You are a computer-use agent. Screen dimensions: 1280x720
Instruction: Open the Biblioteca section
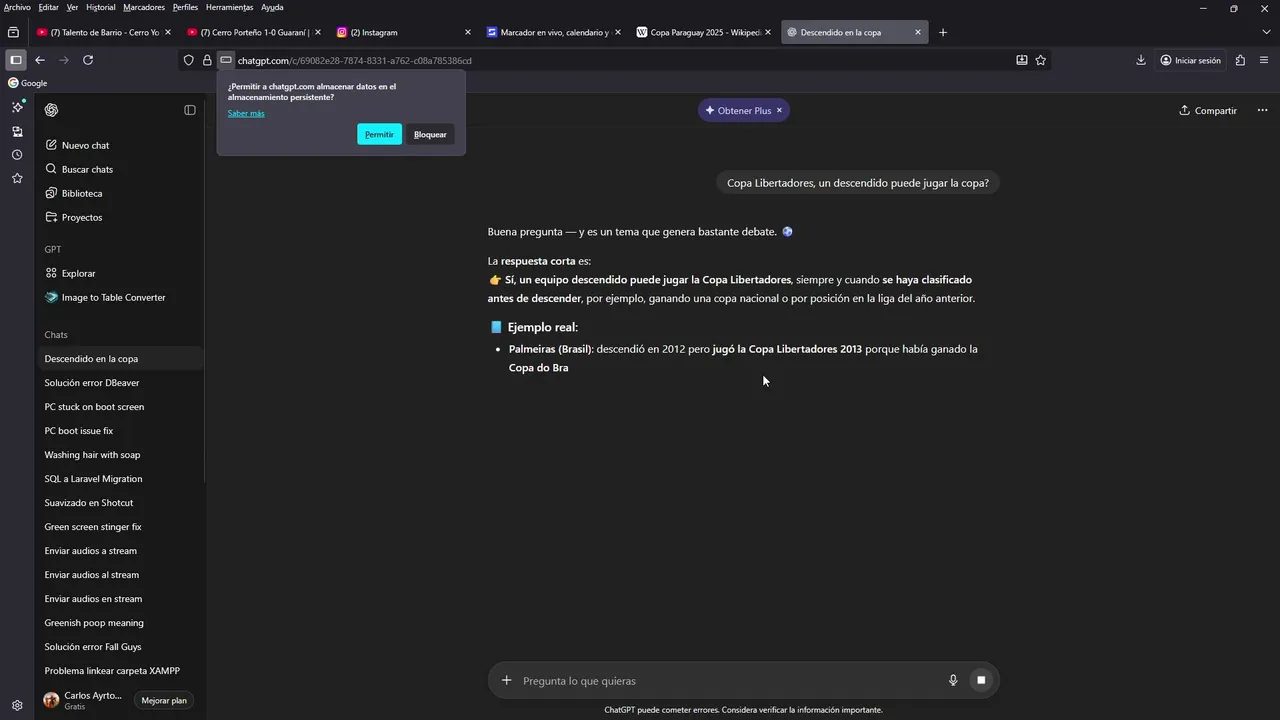pyautogui.click(x=120, y=193)
